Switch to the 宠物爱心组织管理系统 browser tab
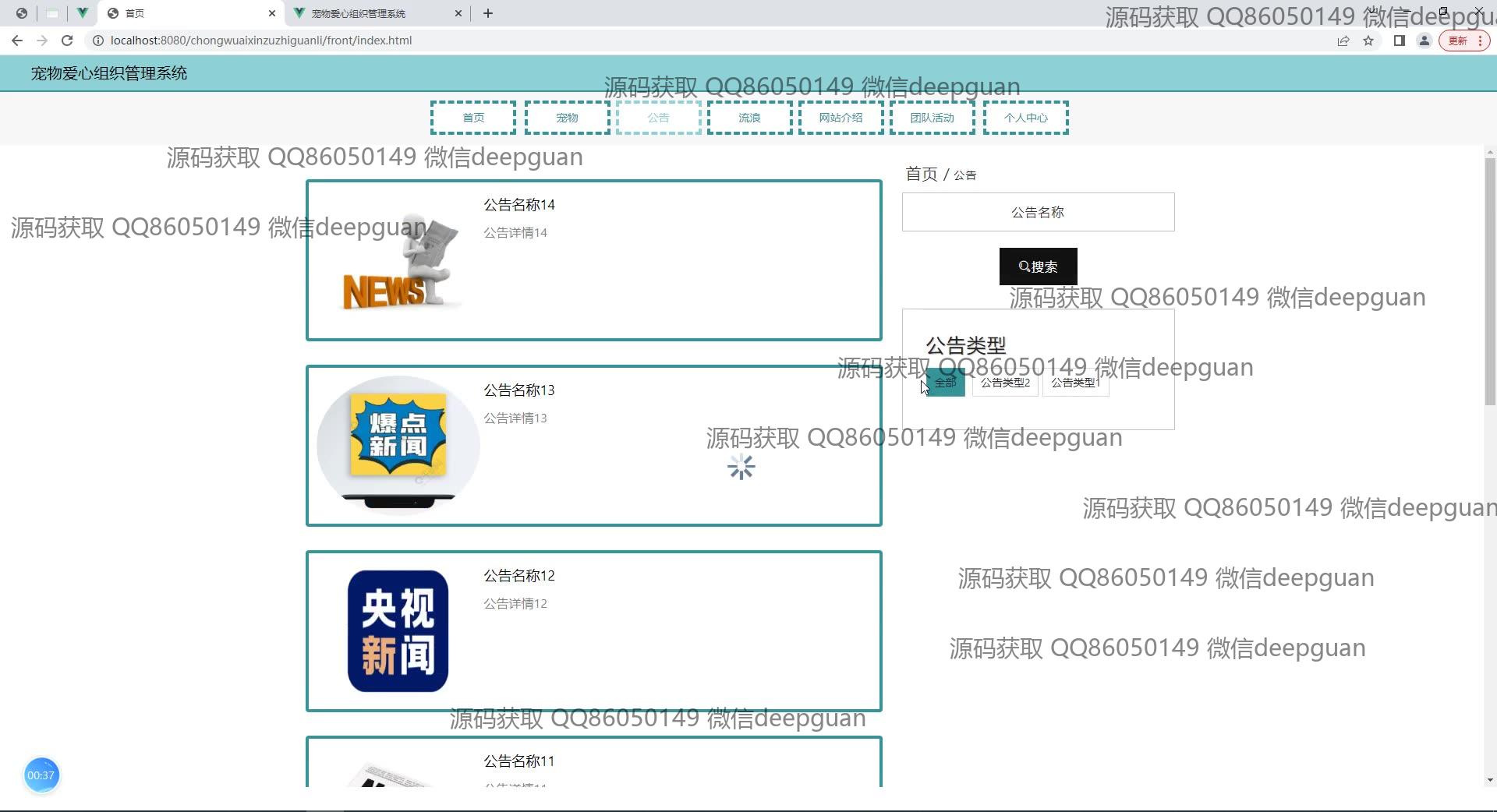 point(377,13)
